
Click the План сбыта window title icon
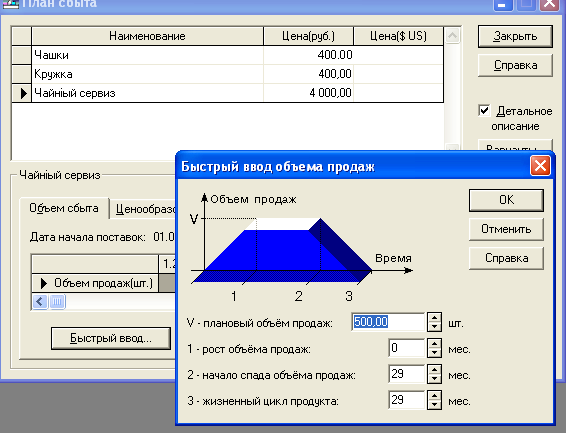click(10, 4)
